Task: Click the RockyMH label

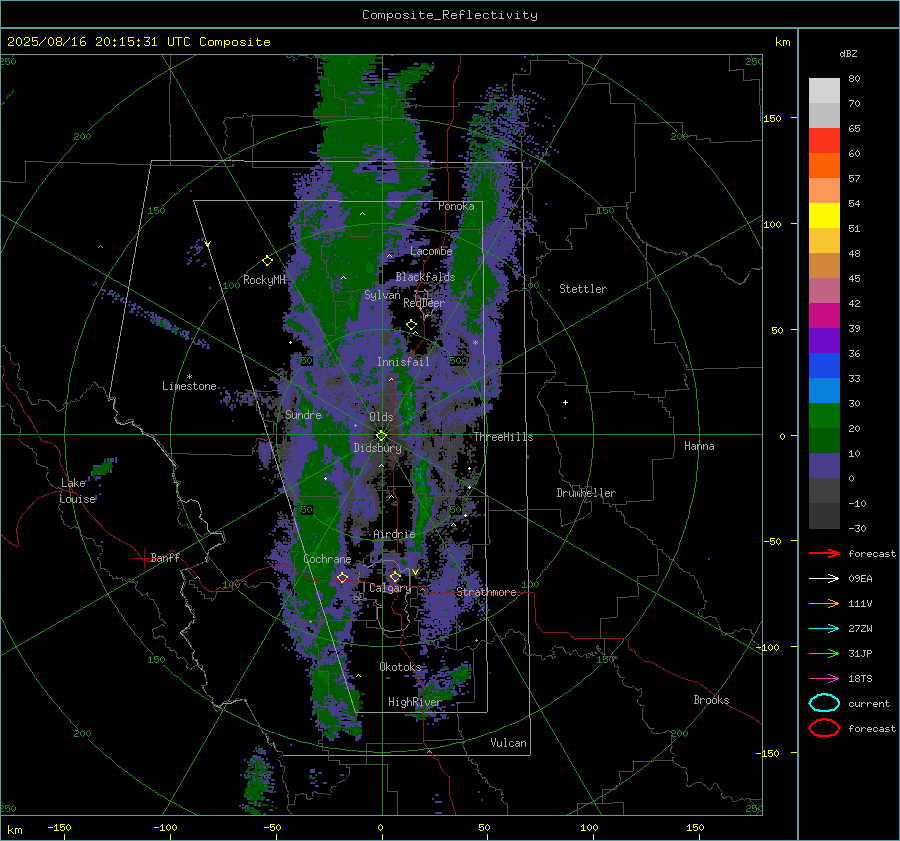Action: (264, 280)
